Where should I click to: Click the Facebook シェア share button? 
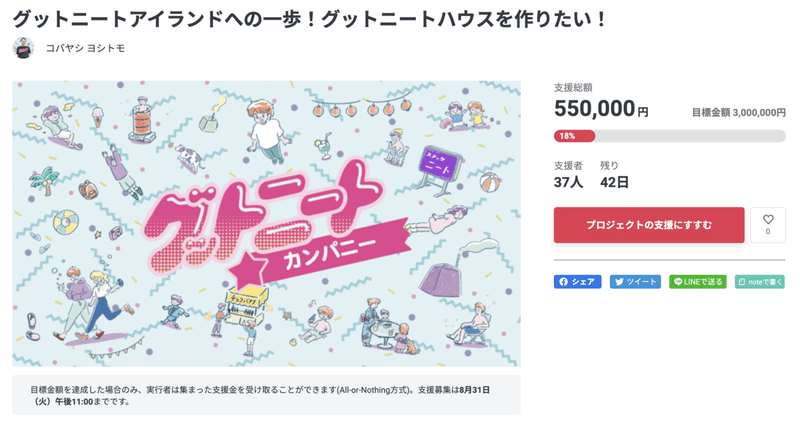(x=577, y=282)
